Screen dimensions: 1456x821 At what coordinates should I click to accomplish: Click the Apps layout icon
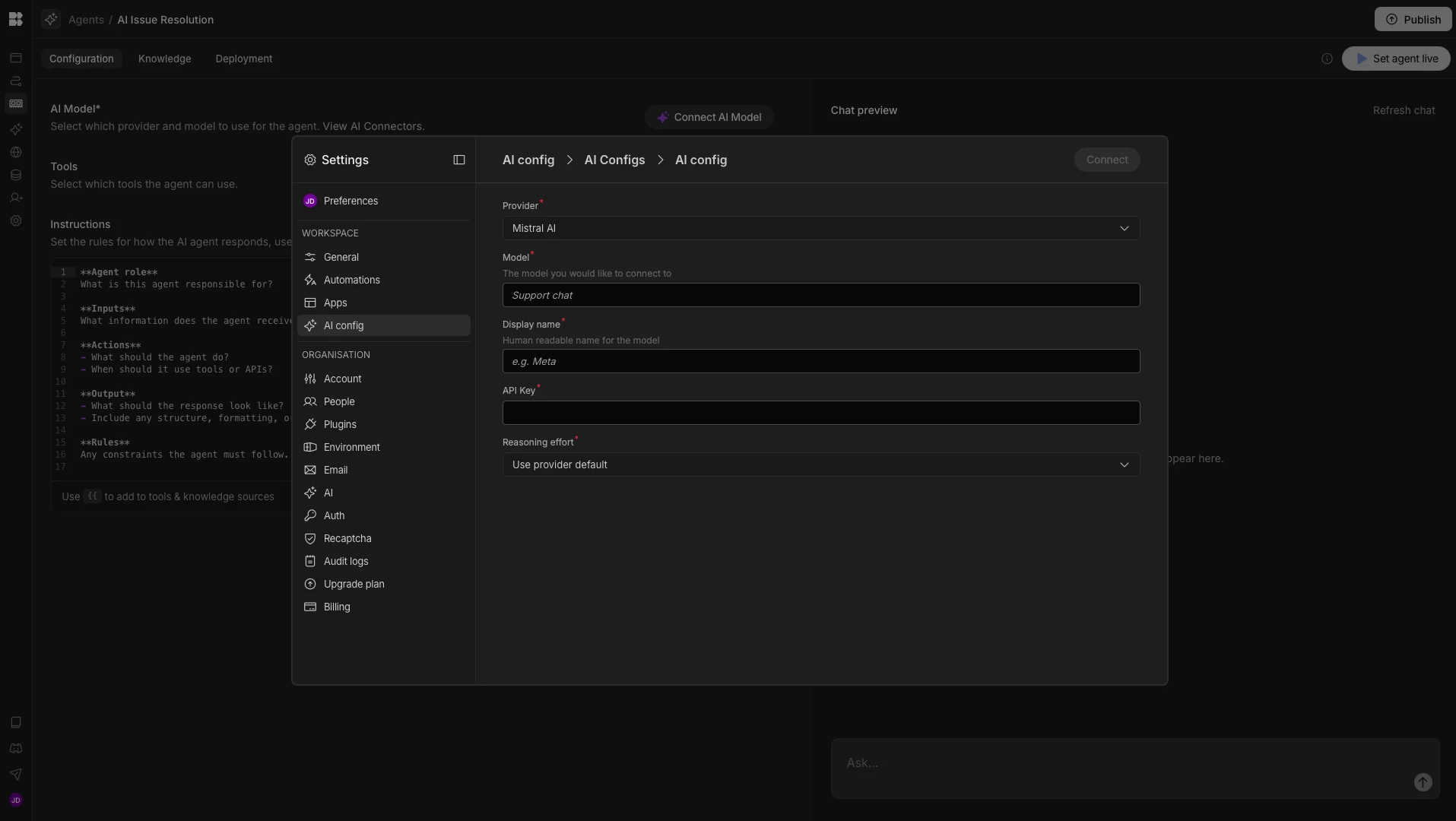point(310,303)
